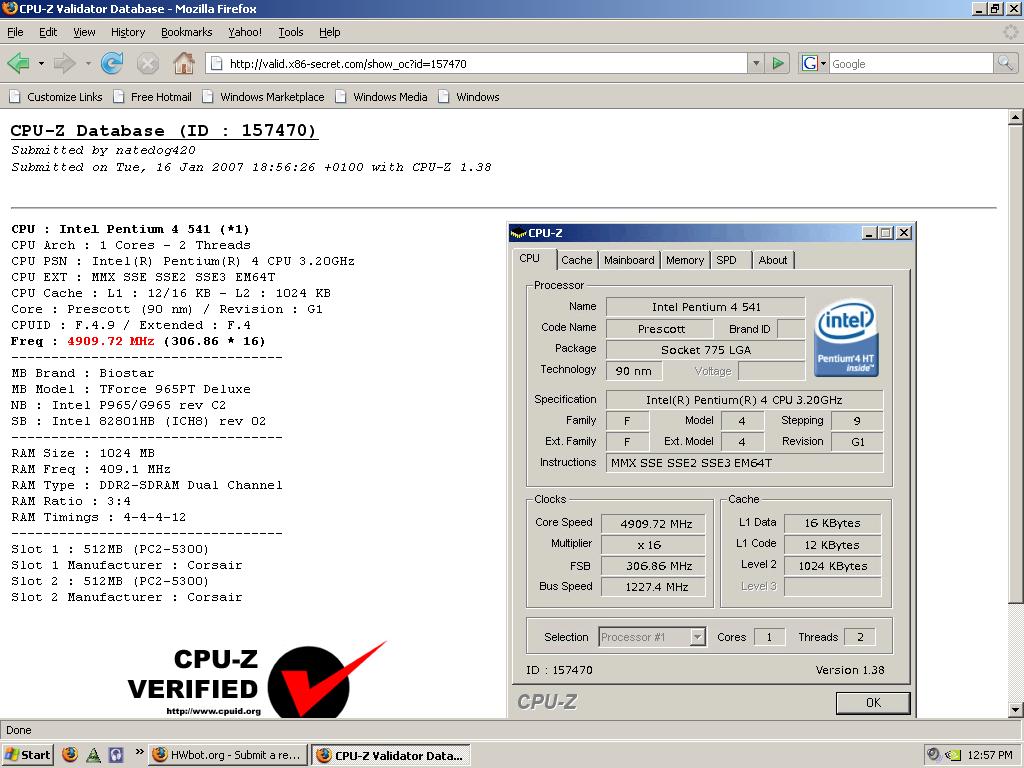This screenshot has width=1024, height=768.
Task: Reload the page with the refresh icon
Action: [x=112, y=63]
